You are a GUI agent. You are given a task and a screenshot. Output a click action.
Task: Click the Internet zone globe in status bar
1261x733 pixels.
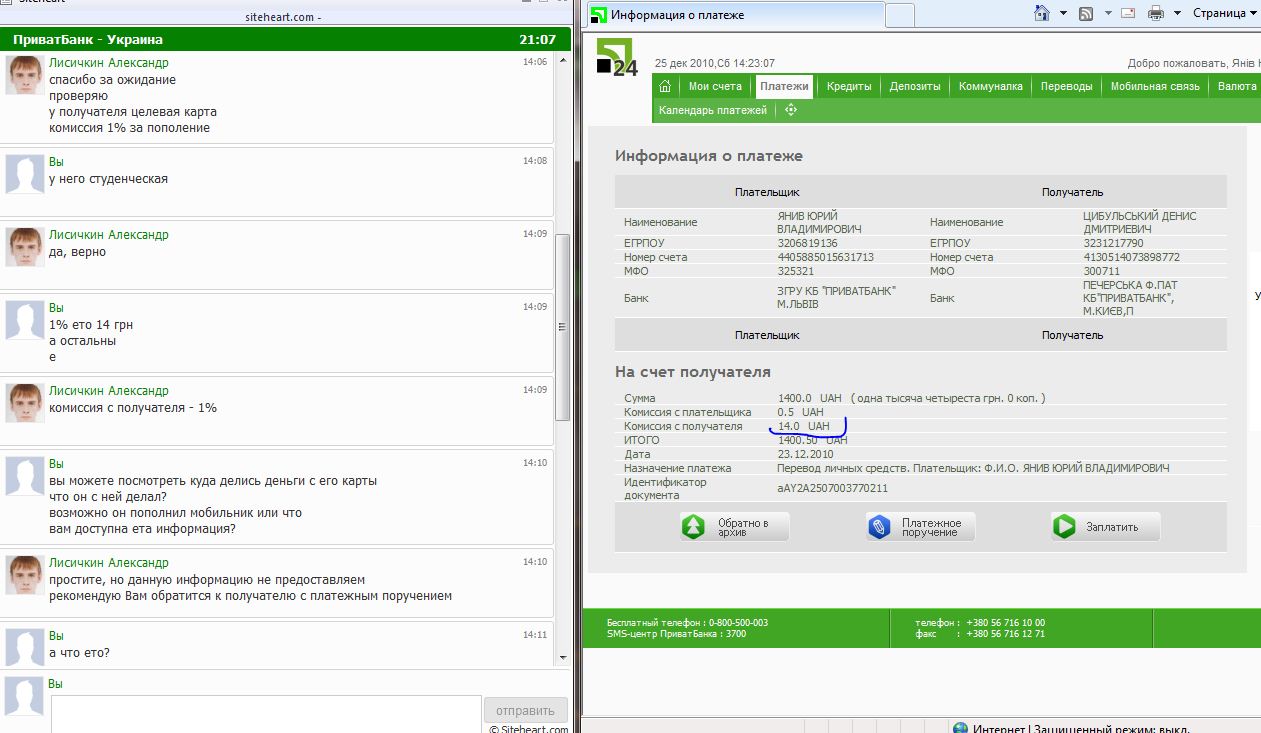(960, 729)
